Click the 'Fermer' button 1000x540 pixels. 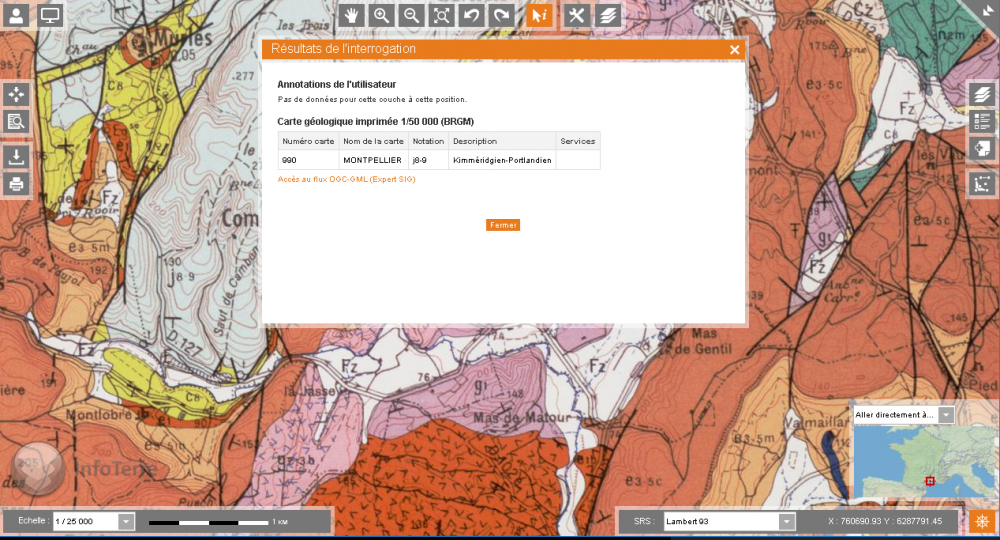click(503, 225)
